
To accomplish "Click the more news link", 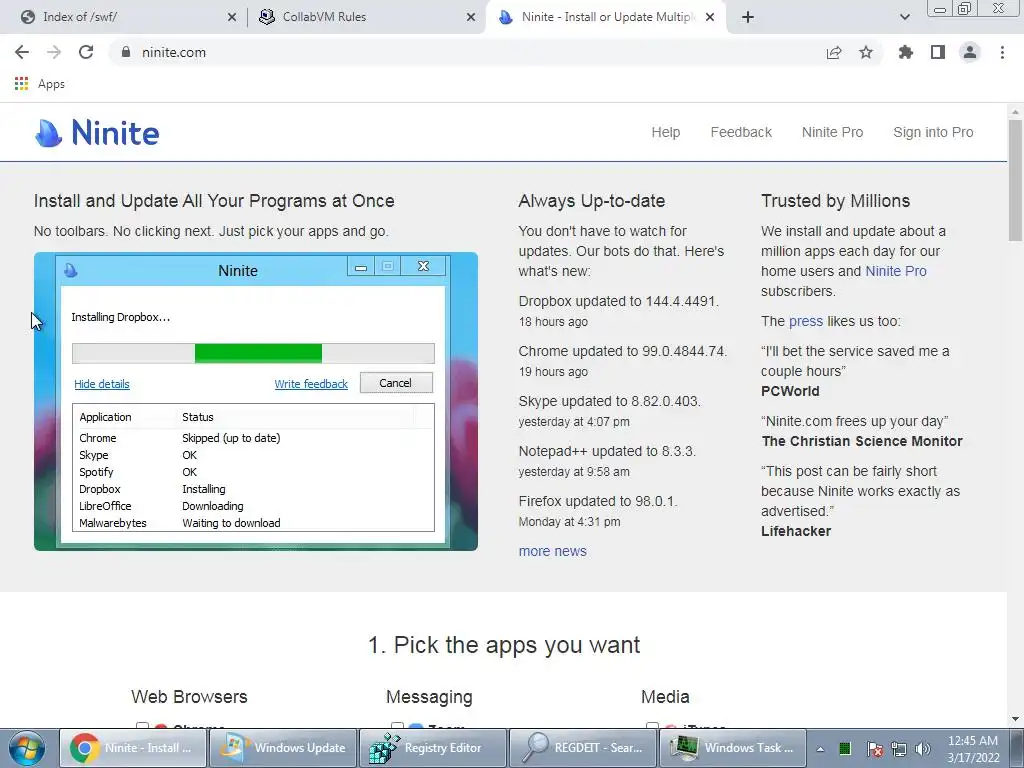I will pyautogui.click(x=552, y=551).
